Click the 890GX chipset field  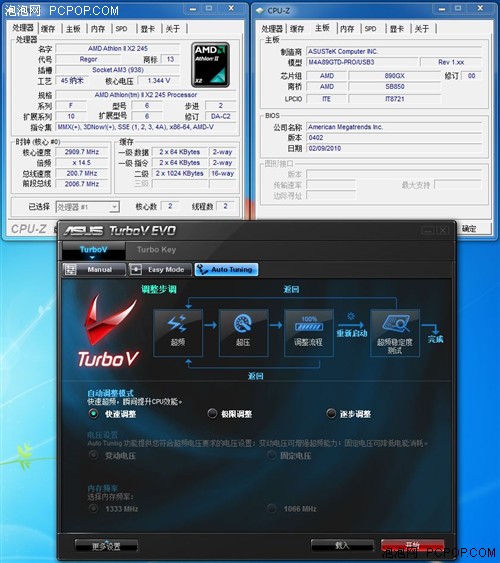(394, 76)
